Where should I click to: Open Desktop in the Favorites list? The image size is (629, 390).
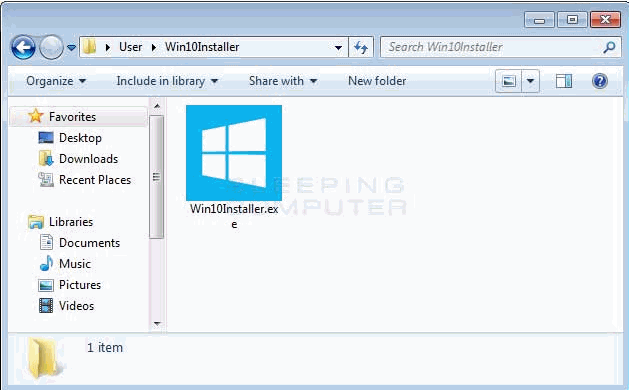pyautogui.click(x=80, y=138)
